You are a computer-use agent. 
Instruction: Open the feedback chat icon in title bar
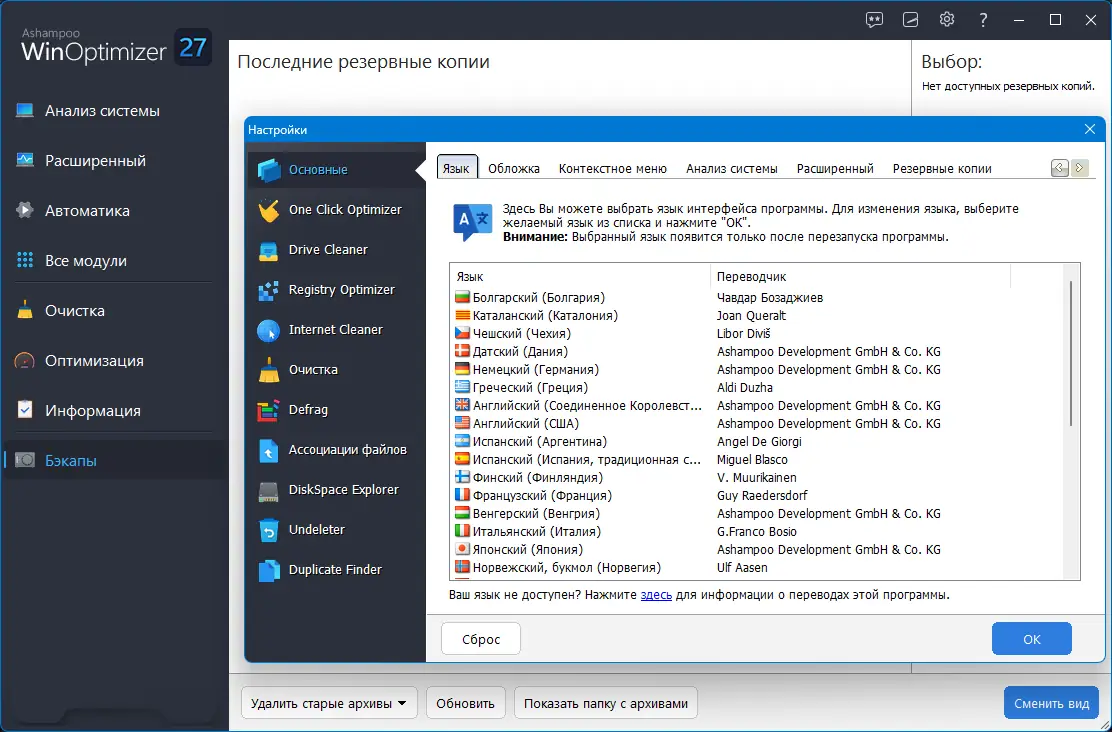pyautogui.click(x=874, y=20)
